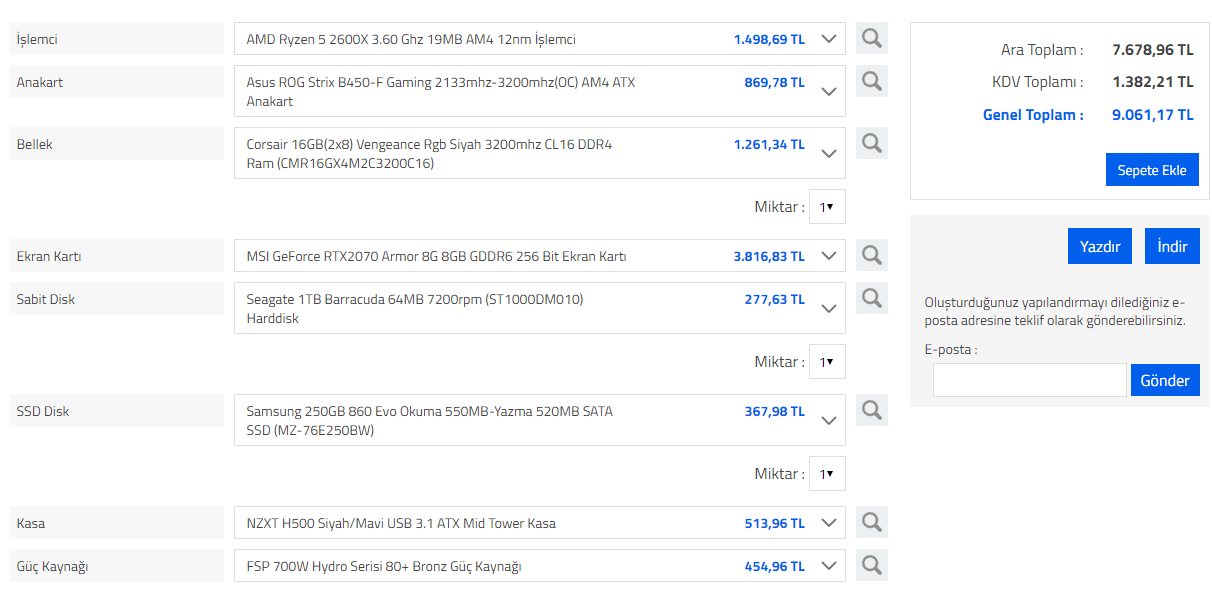Click the 454,96 TL power supply price
1212x591 pixels.
click(x=774, y=566)
